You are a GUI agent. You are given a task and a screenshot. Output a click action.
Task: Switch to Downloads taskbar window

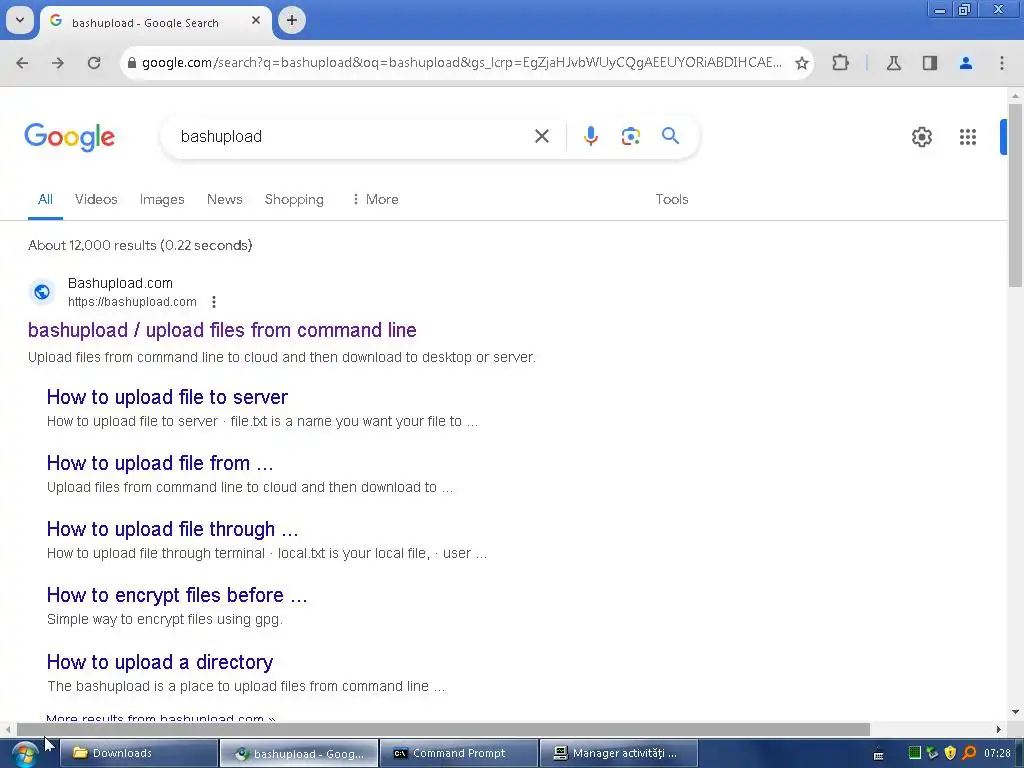pos(139,753)
